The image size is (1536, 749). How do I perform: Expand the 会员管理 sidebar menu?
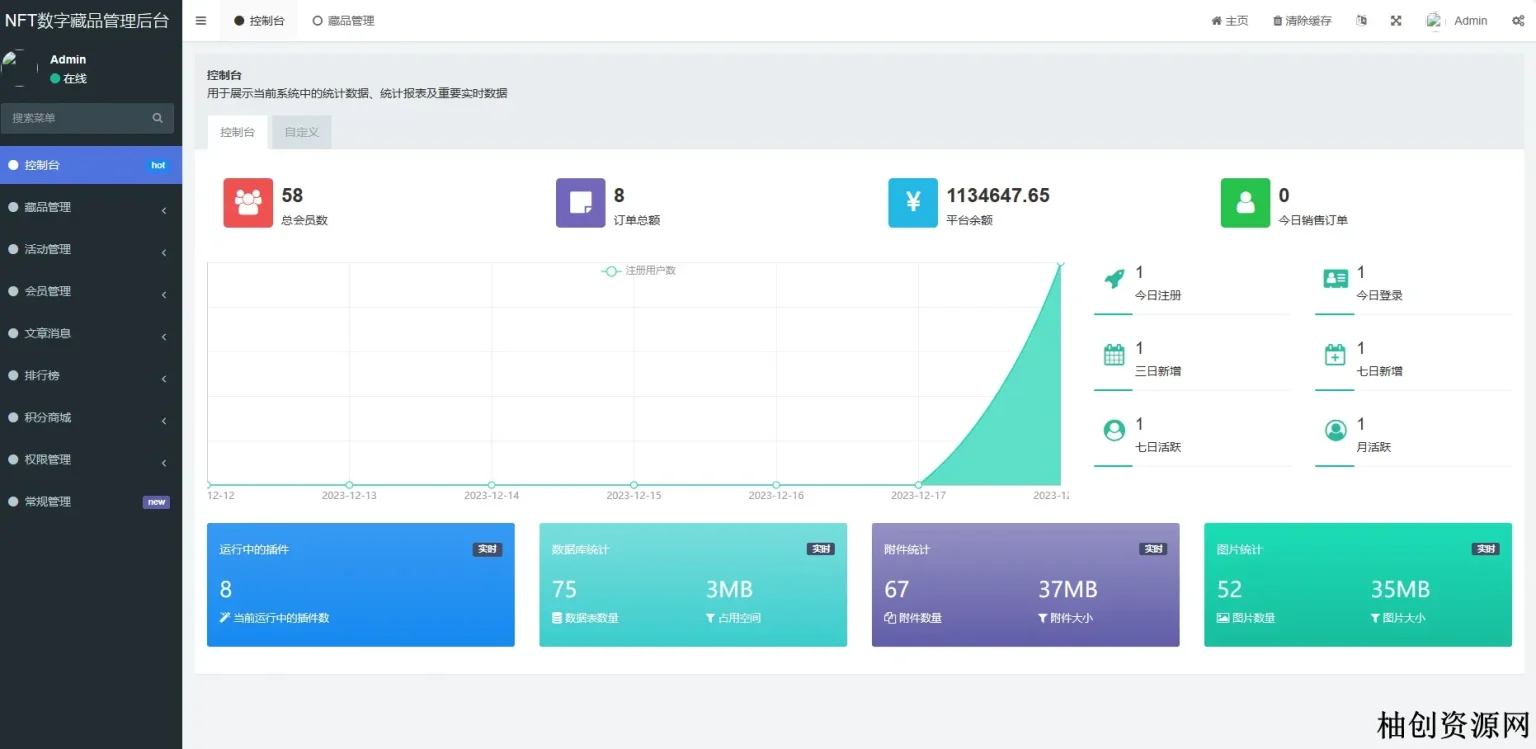click(x=90, y=292)
